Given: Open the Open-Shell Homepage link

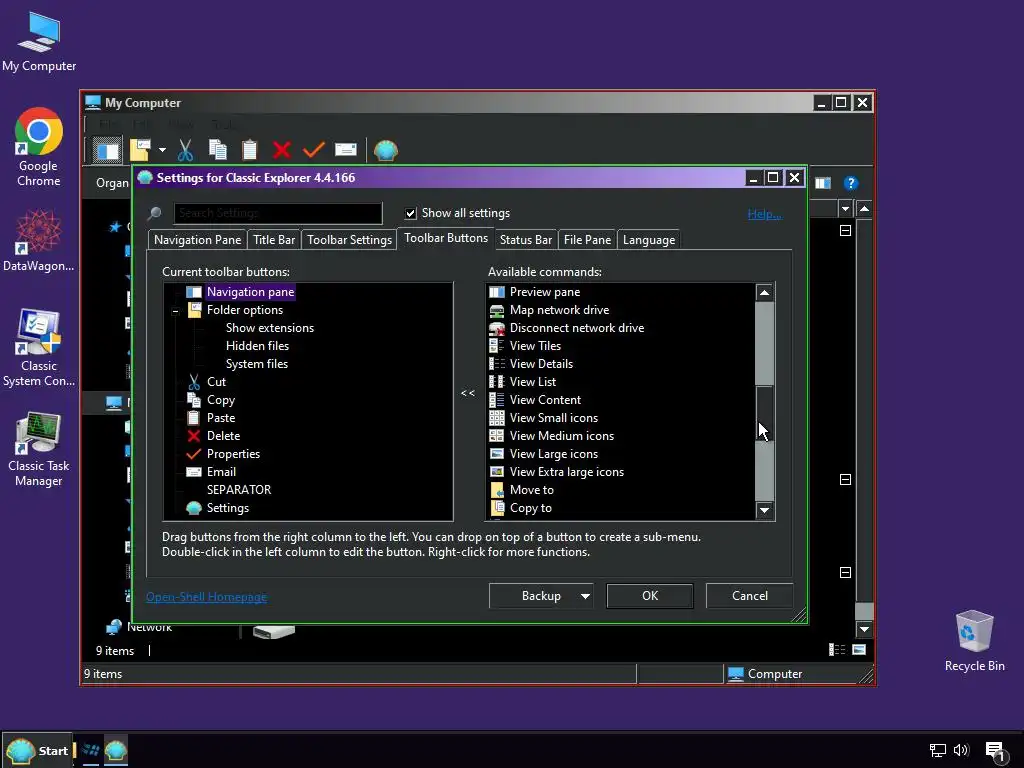Looking at the screenshot, I should point(206,597).
